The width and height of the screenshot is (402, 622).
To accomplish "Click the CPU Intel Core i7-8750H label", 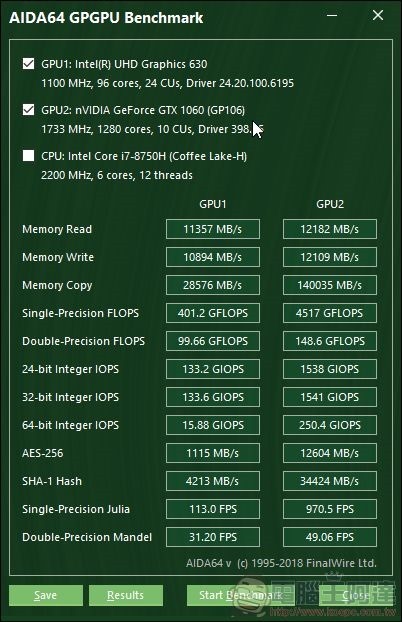I will tap(144, 156).
